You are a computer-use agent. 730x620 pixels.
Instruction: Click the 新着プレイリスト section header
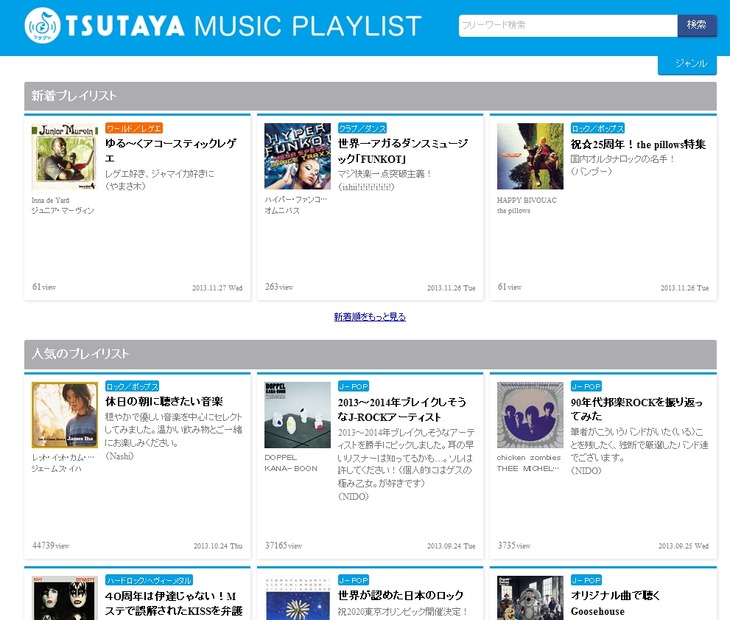click(370, 96)
